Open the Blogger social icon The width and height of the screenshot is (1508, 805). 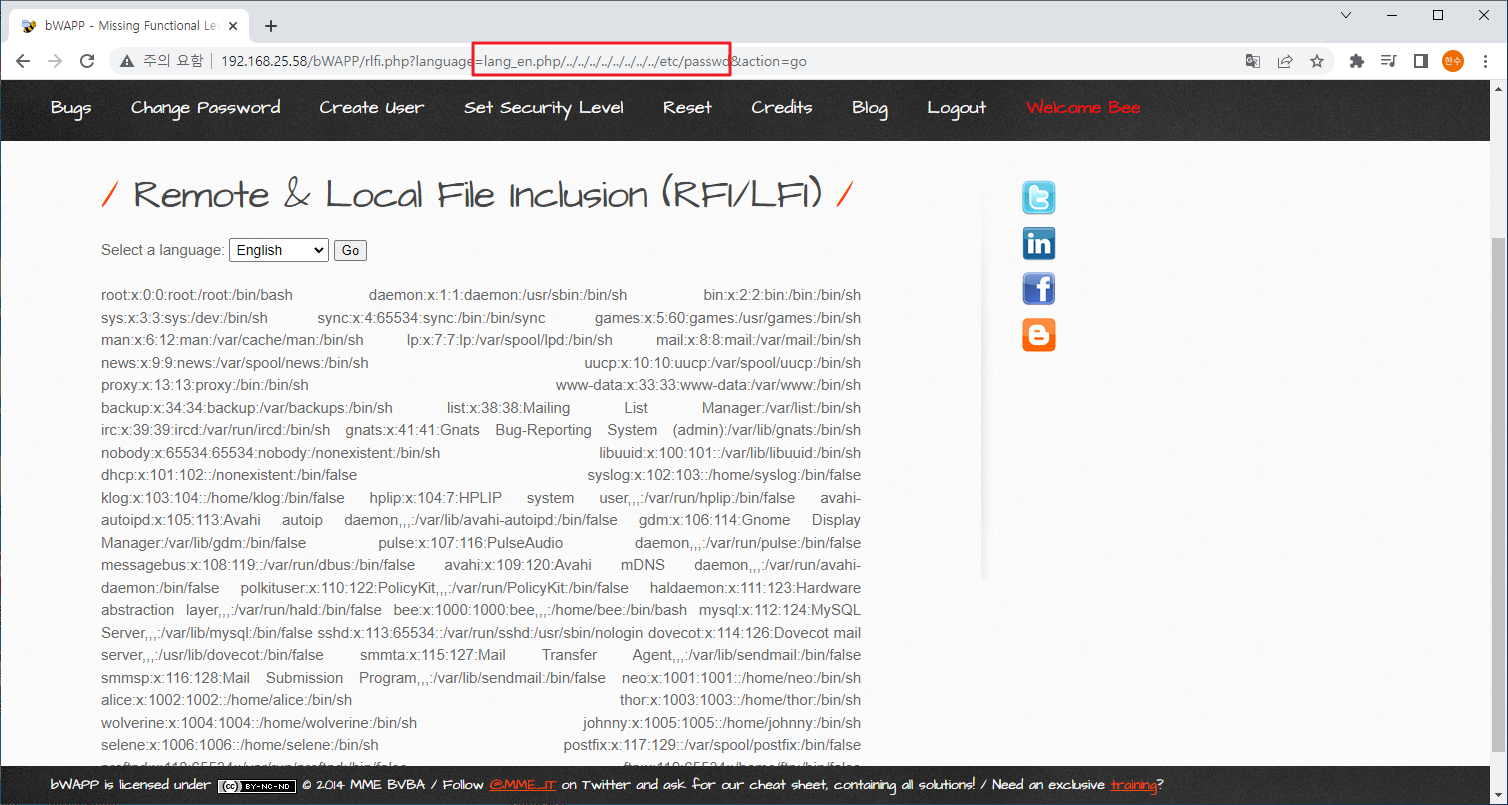tap(1039, 335)
